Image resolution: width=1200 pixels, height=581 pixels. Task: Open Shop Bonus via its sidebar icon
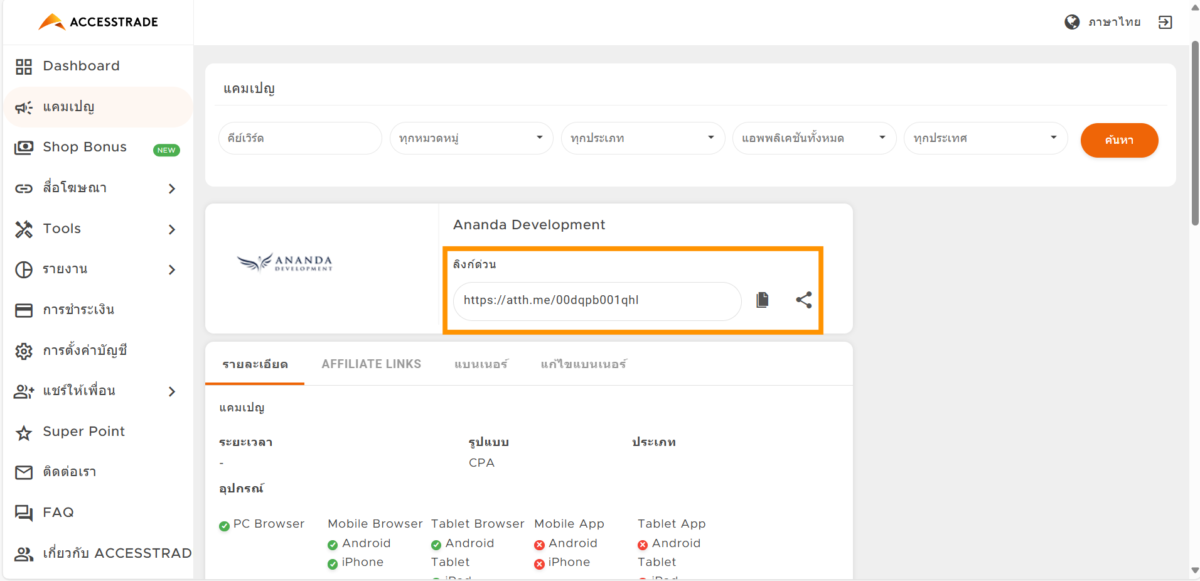(x=24, y=147)
